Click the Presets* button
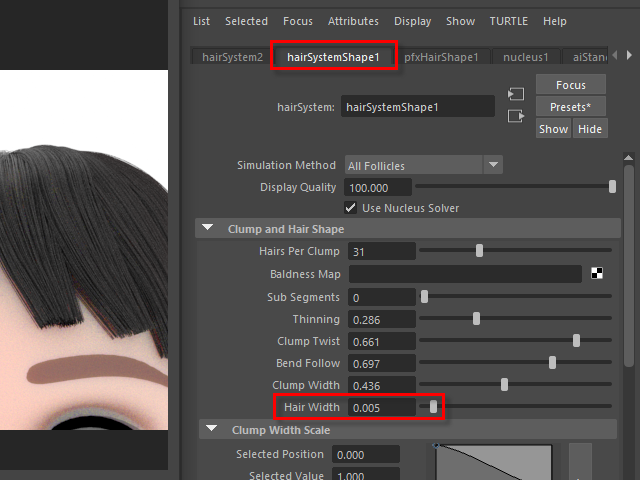This screenshot has width=640, height=480. click(x=571, y=107)
